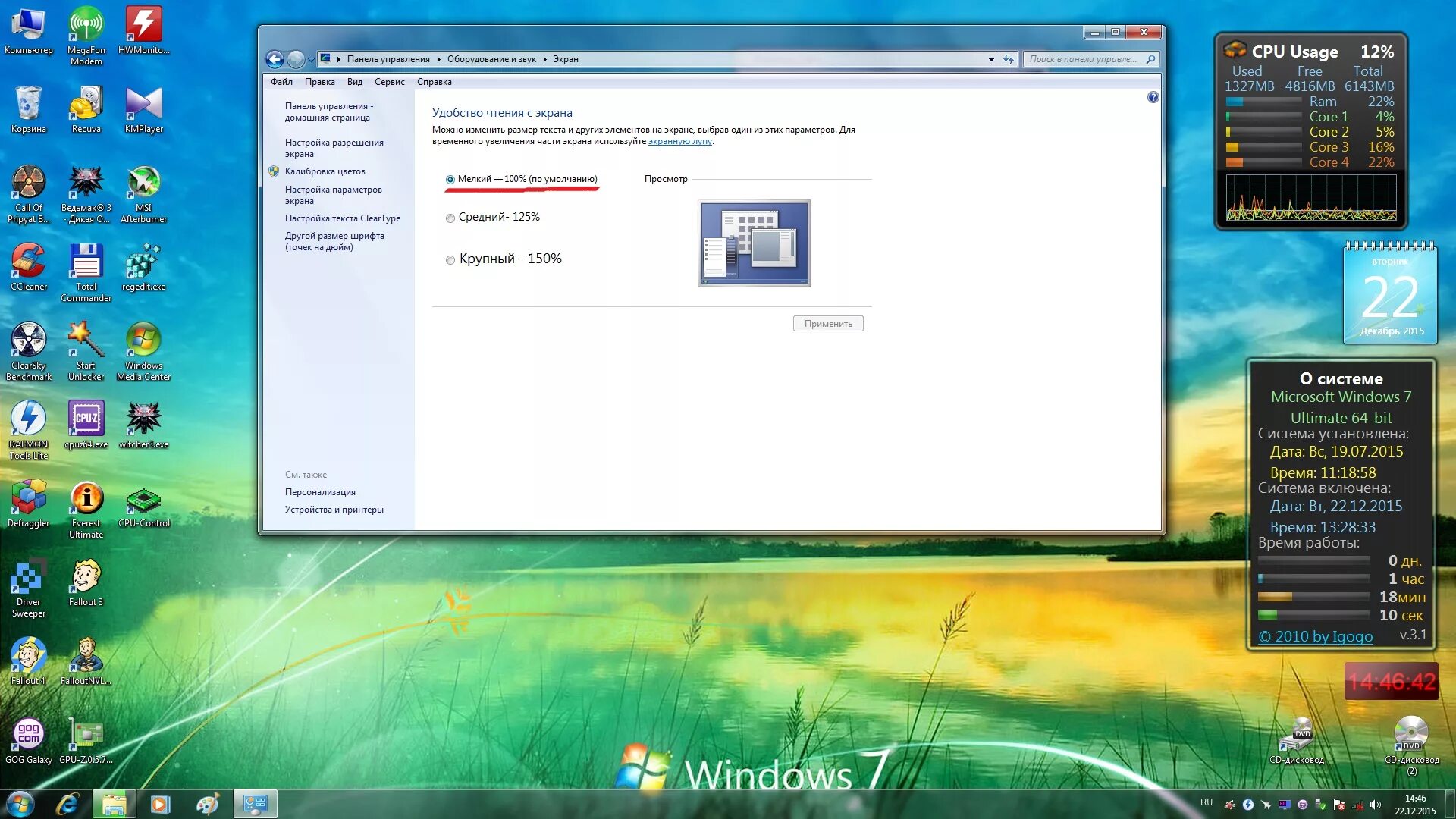The height and width of the screenshot is (819, 1456).
Task: Open regedit.exe shortcut
Action: click(143, 267)
